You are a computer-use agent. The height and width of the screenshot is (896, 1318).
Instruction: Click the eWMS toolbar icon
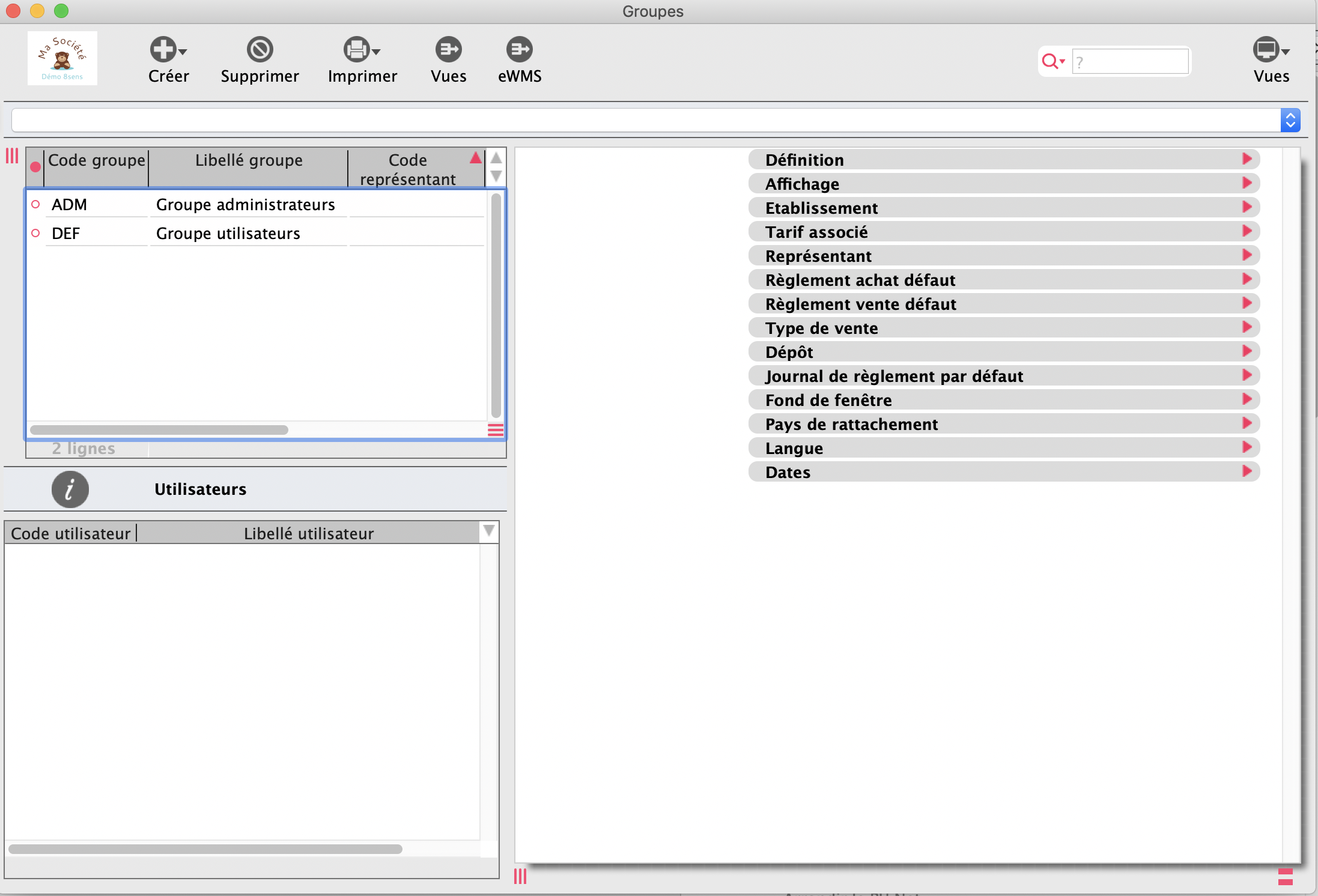point(520,49)
